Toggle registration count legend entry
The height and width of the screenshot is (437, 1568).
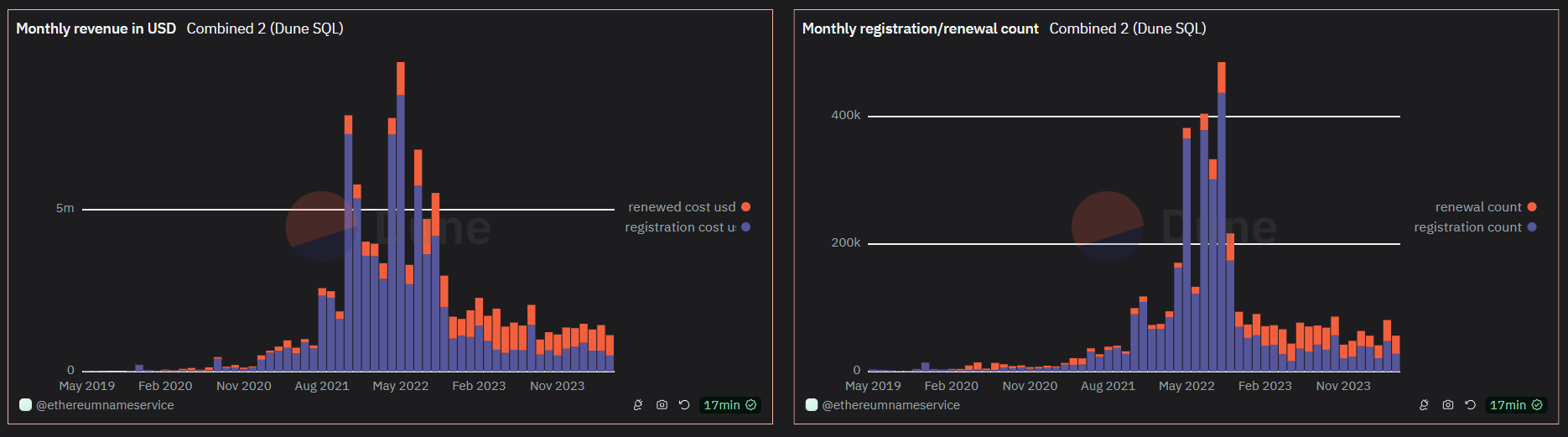point(1467,227)
